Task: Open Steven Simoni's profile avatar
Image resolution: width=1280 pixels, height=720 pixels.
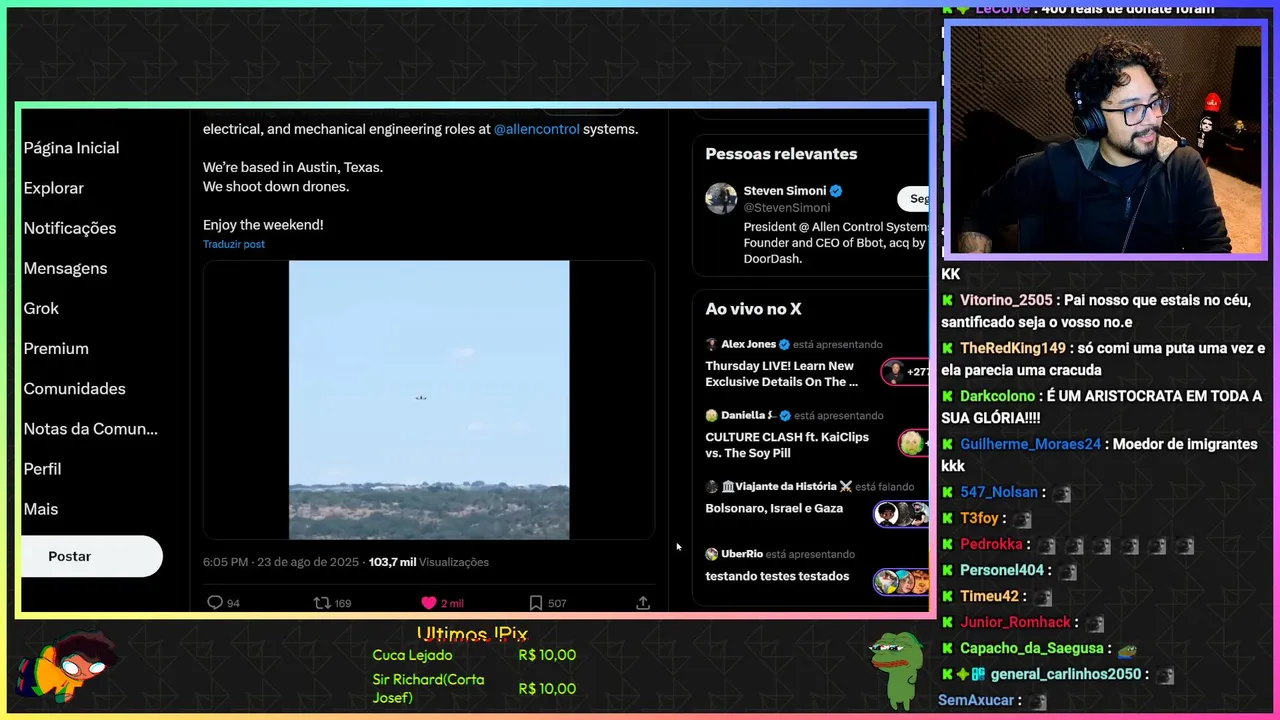Action: (721, 198)
